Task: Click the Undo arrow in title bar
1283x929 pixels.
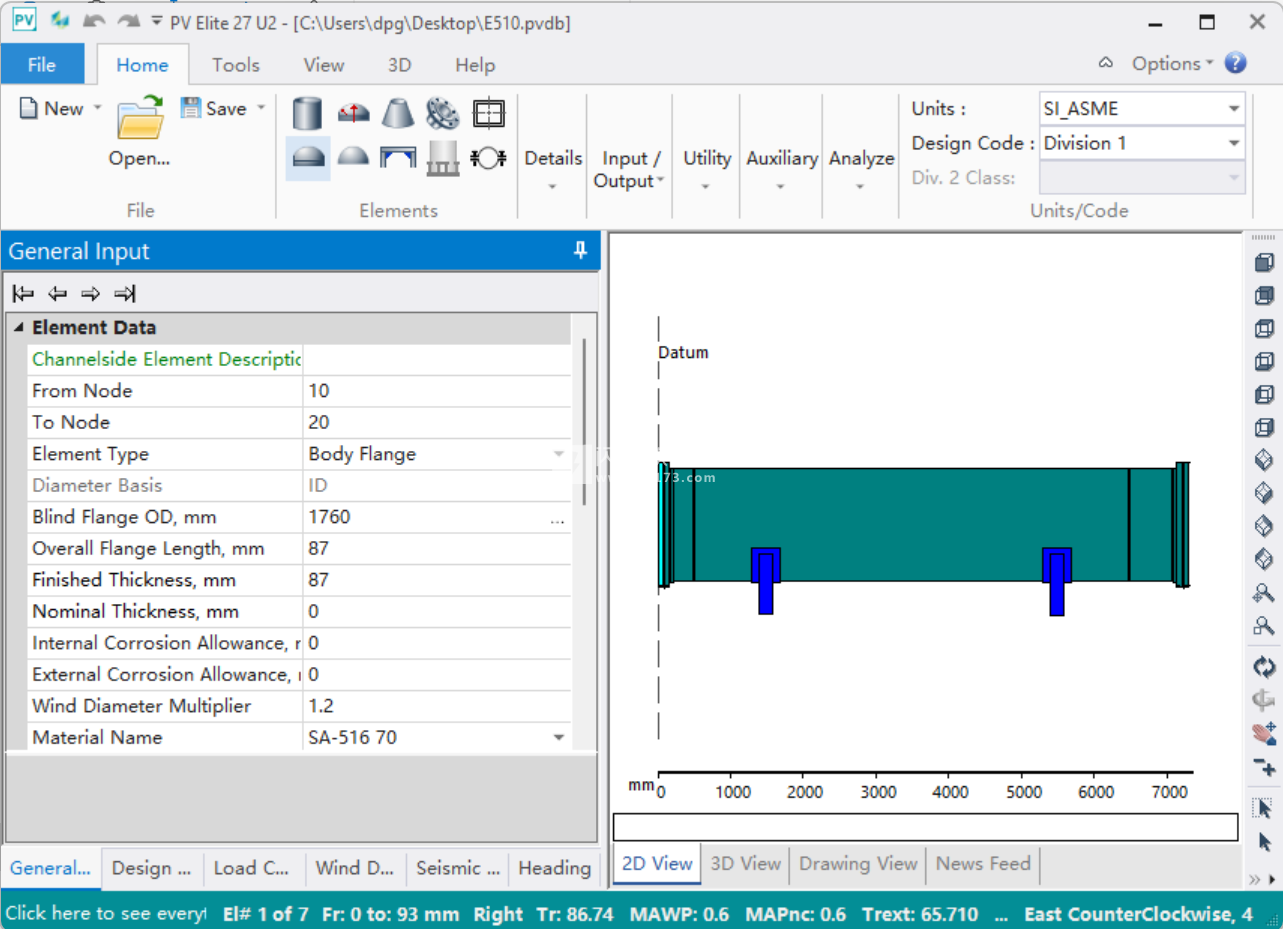Action: pos(93,21)
